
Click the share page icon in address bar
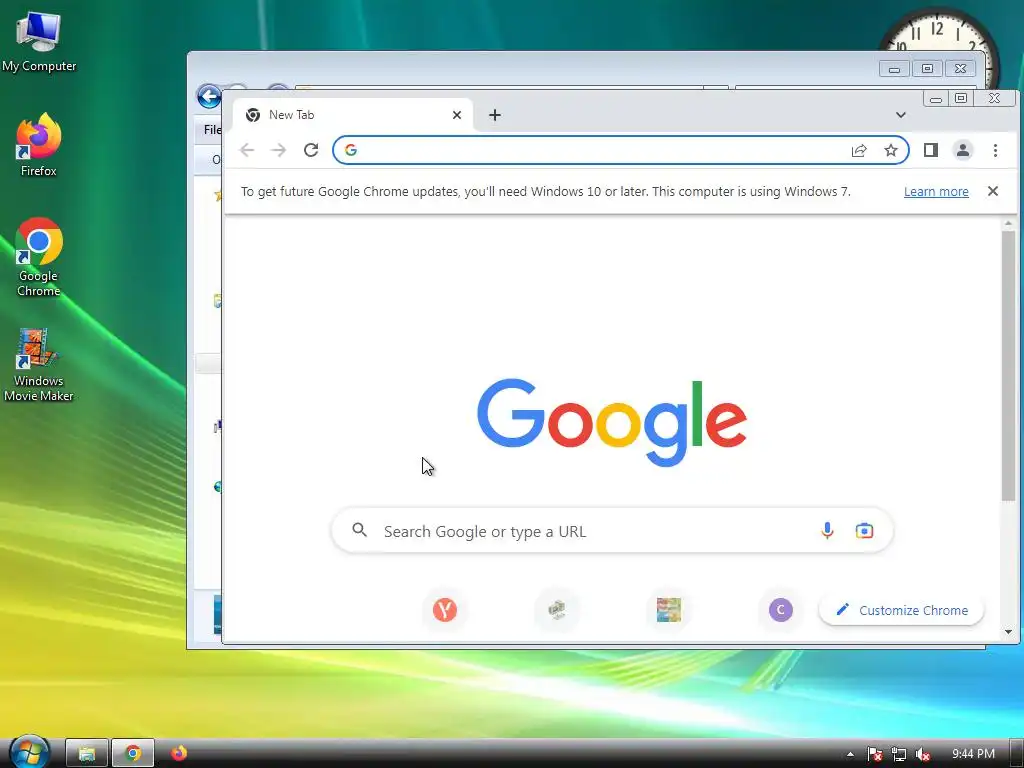pyautogui.click(x=859, y=151)
